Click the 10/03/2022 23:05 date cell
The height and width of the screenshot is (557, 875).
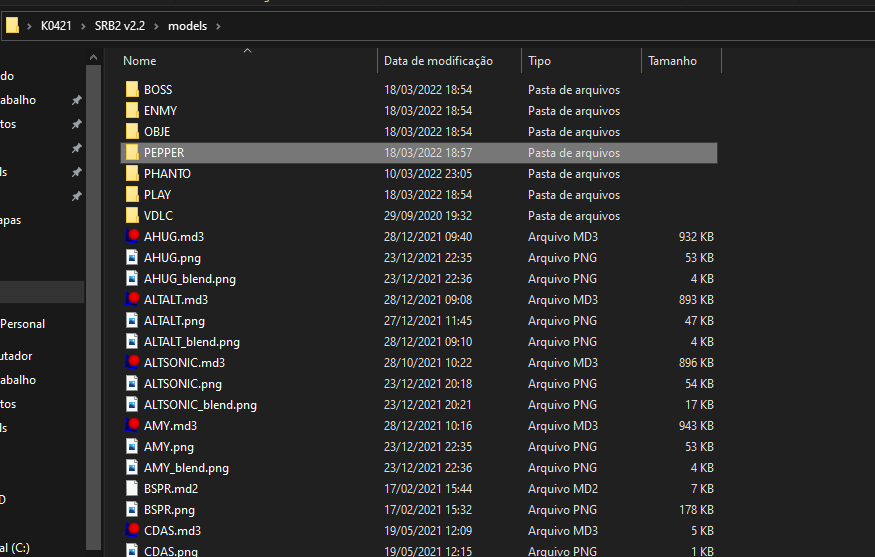point(427,174)
